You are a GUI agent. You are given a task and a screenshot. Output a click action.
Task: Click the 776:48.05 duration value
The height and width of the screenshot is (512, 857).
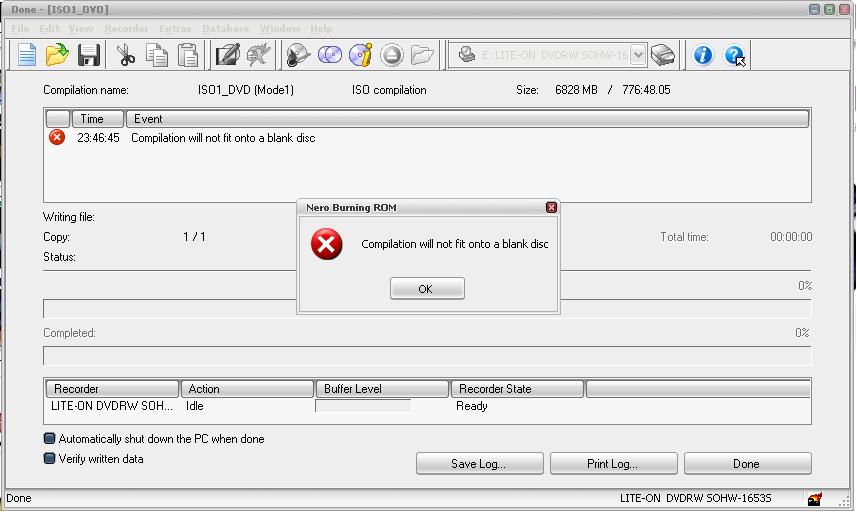click(646, 90)
